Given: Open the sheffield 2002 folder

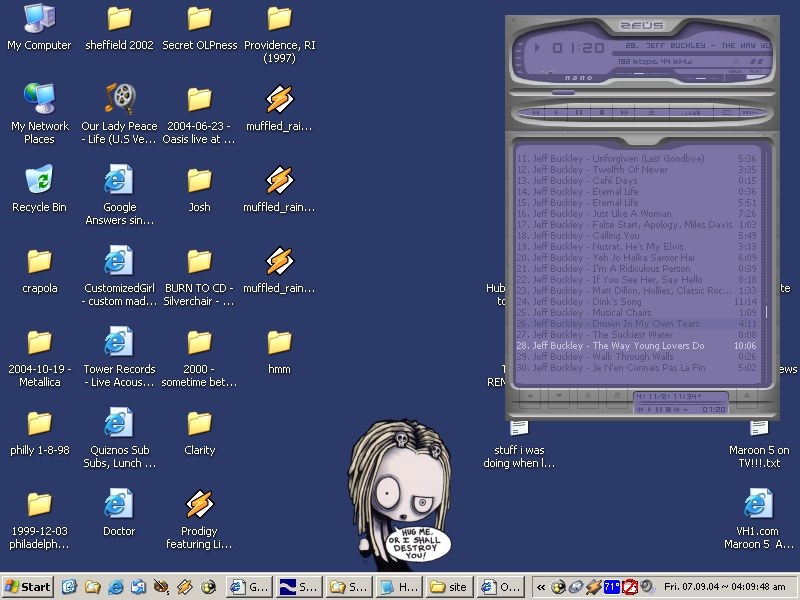Looking at the screenshot, I should (x=119, y=27).
